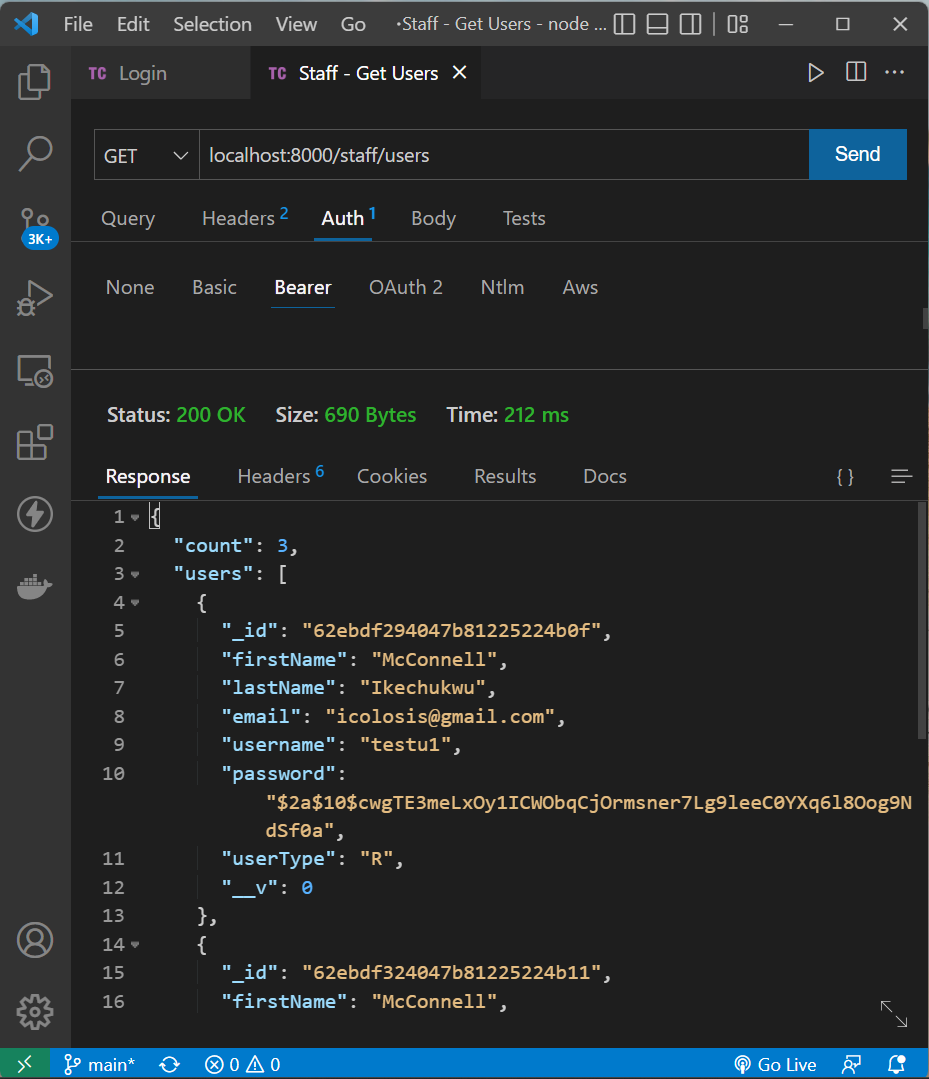Screen dimensions: 929x1079
Task: Click the "icolosis@gmail.com" email value
Action: tap(440, 717)
